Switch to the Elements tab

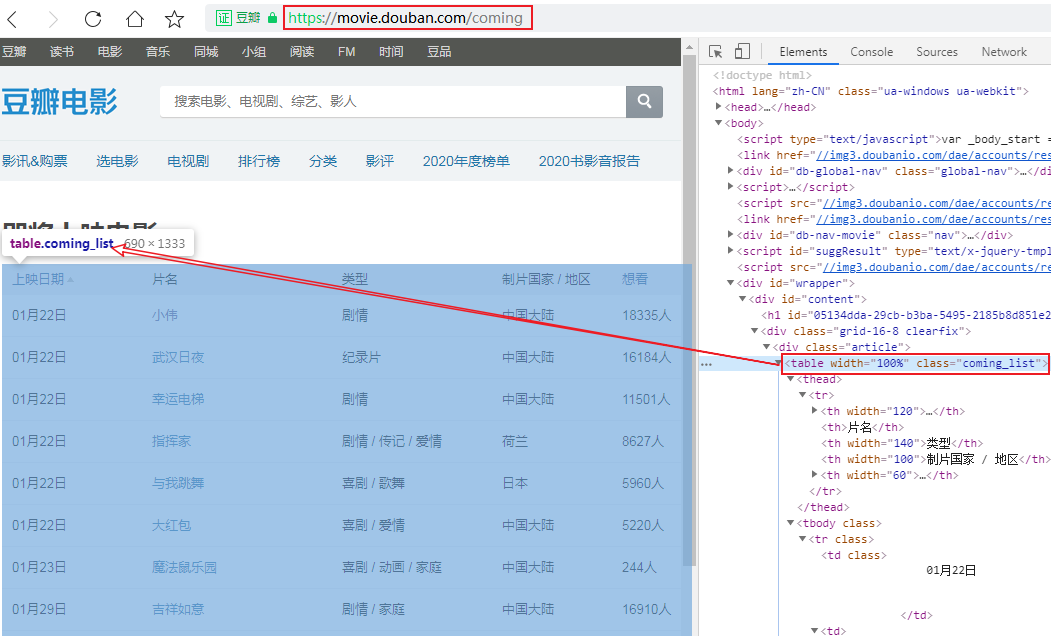(803, 52)
